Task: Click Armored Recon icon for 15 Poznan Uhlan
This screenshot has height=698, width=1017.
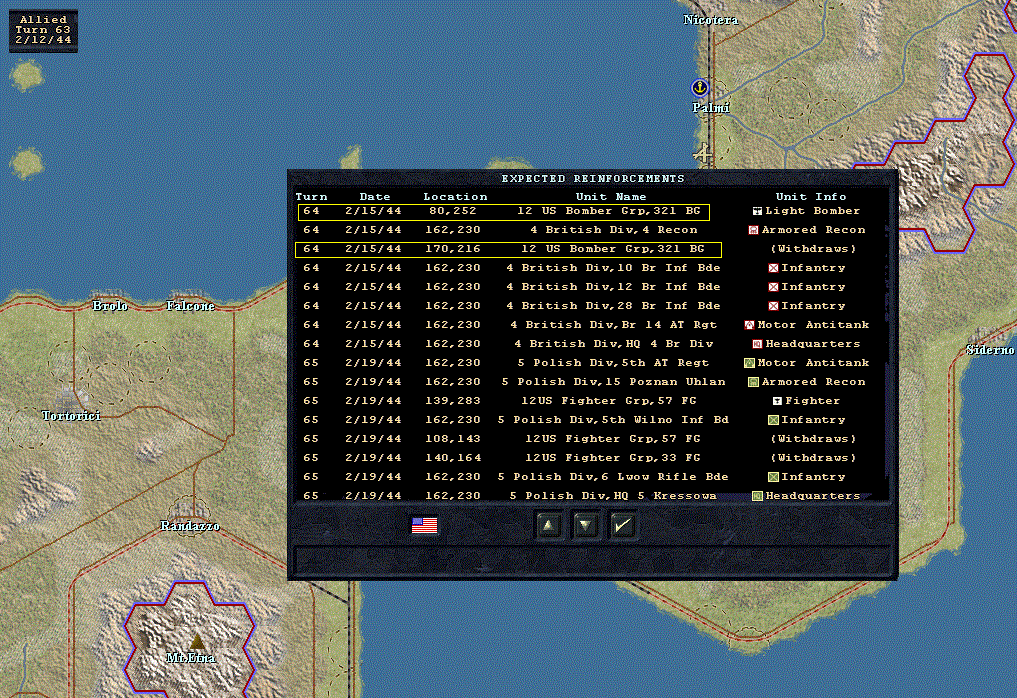Action: [x=753, y=382]
